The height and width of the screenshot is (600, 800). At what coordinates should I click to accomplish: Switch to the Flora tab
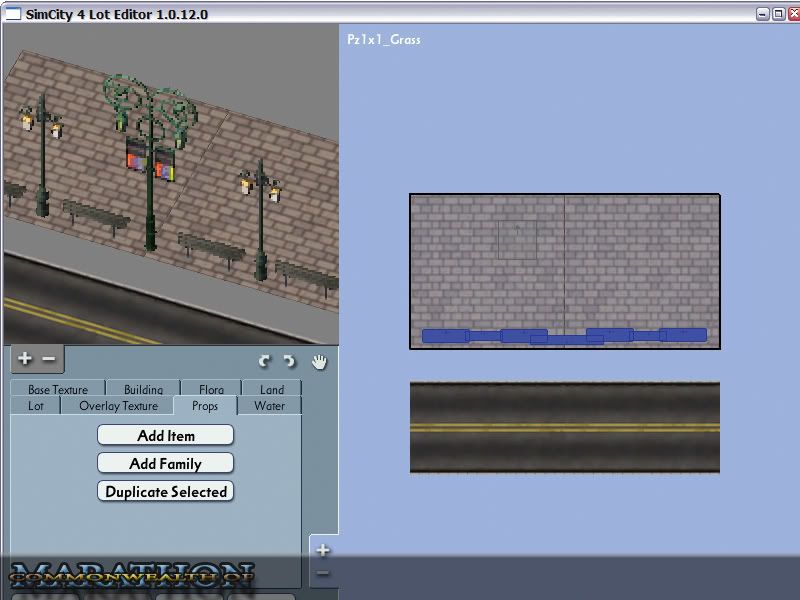[x=211, y=388]
